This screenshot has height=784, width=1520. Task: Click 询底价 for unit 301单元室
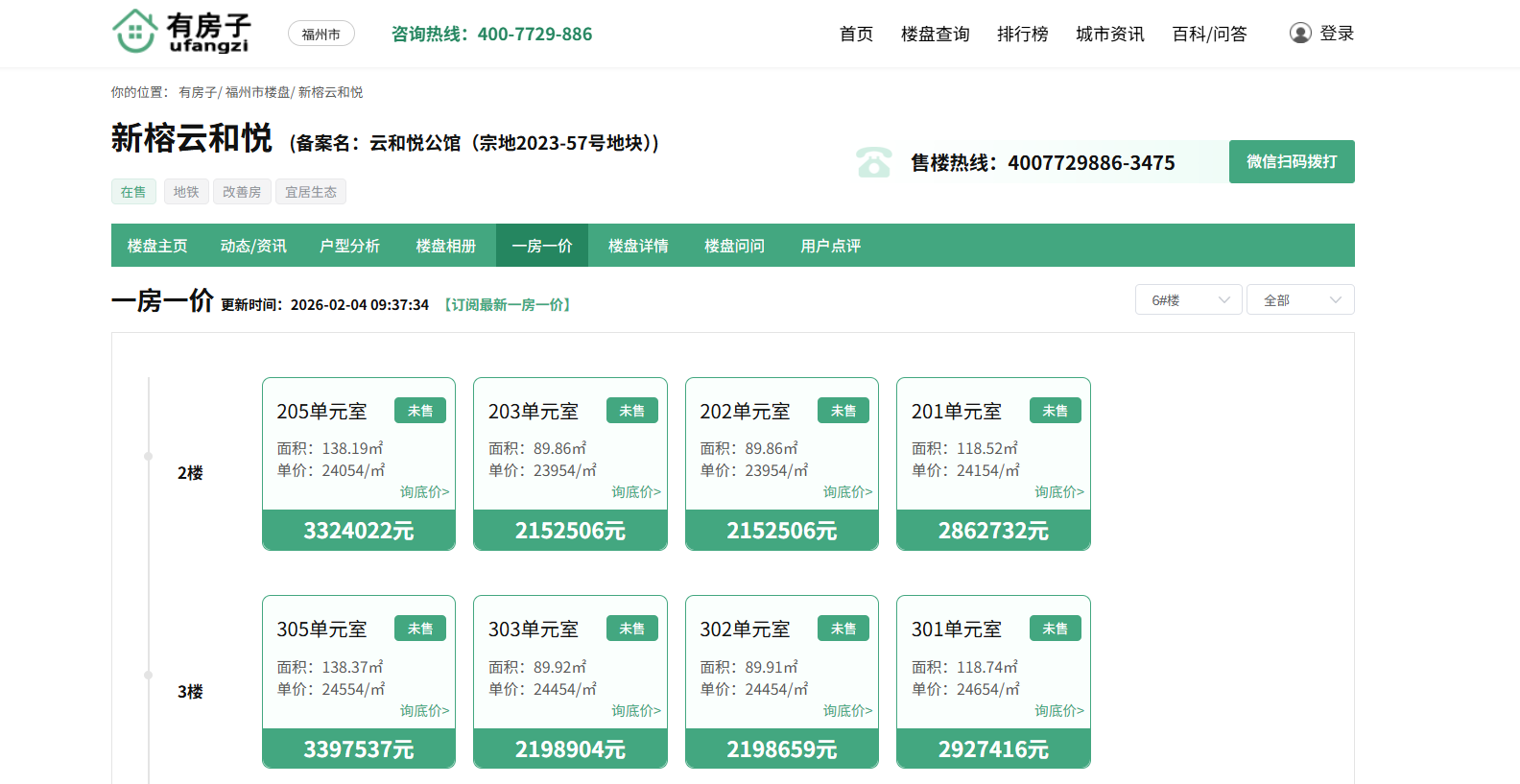click(1058, 711)
